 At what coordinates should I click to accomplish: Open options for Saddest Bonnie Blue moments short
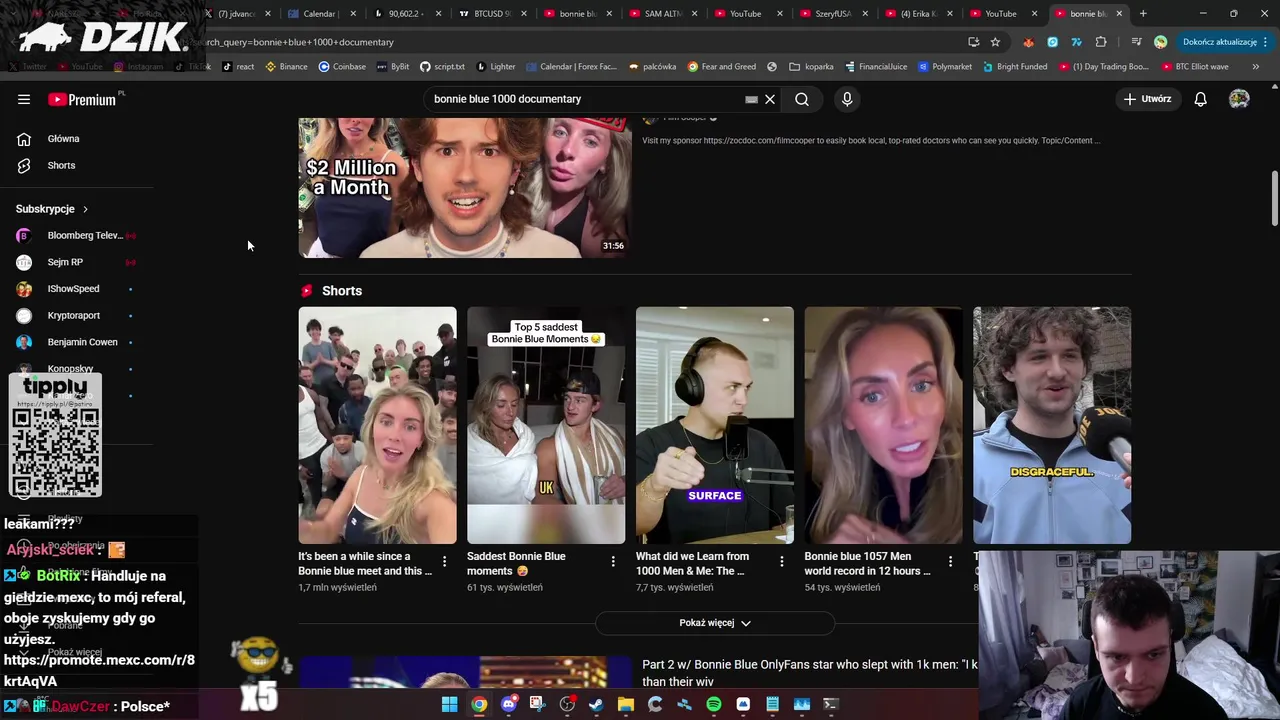coord(613,562)
